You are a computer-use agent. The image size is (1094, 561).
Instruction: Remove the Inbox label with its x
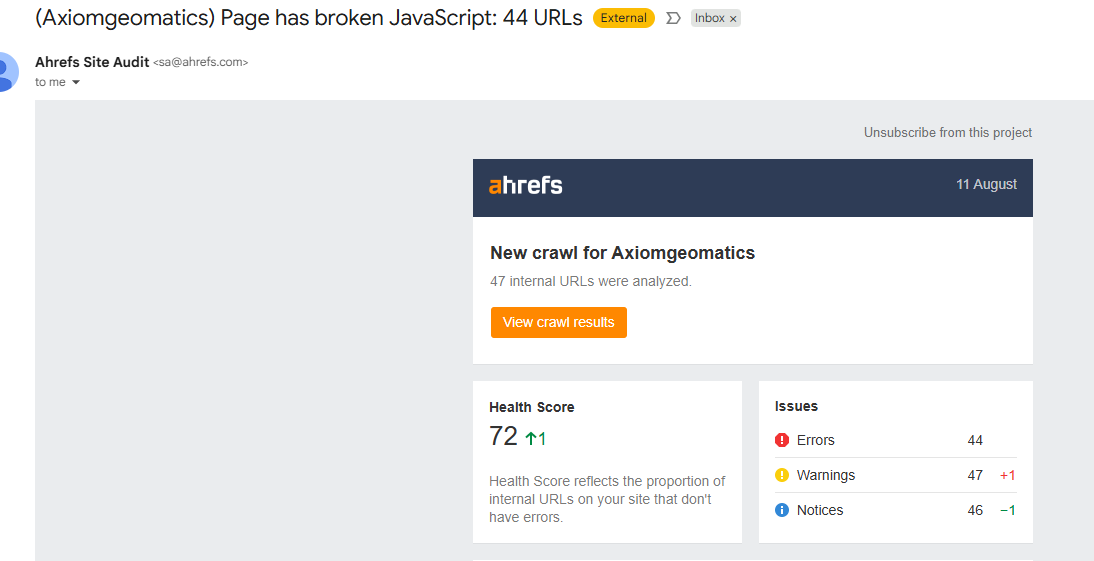click(x=733, y=19)
